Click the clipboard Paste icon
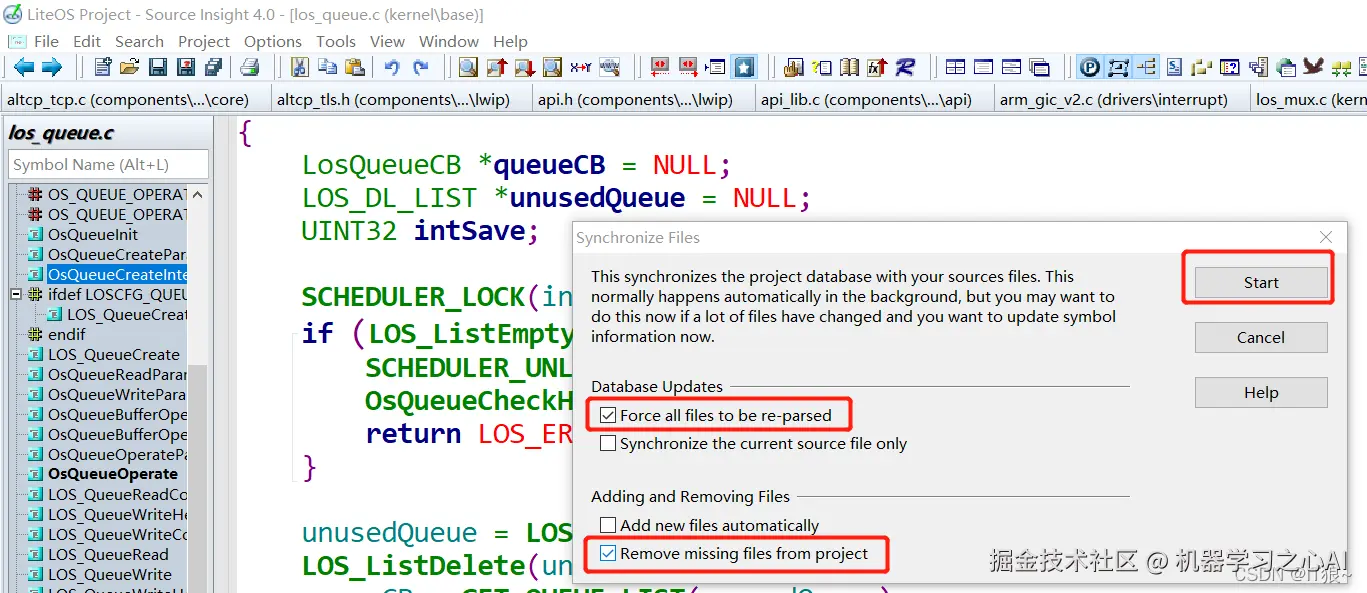Viewport: 1367px width, 593px height. [354, 67]
